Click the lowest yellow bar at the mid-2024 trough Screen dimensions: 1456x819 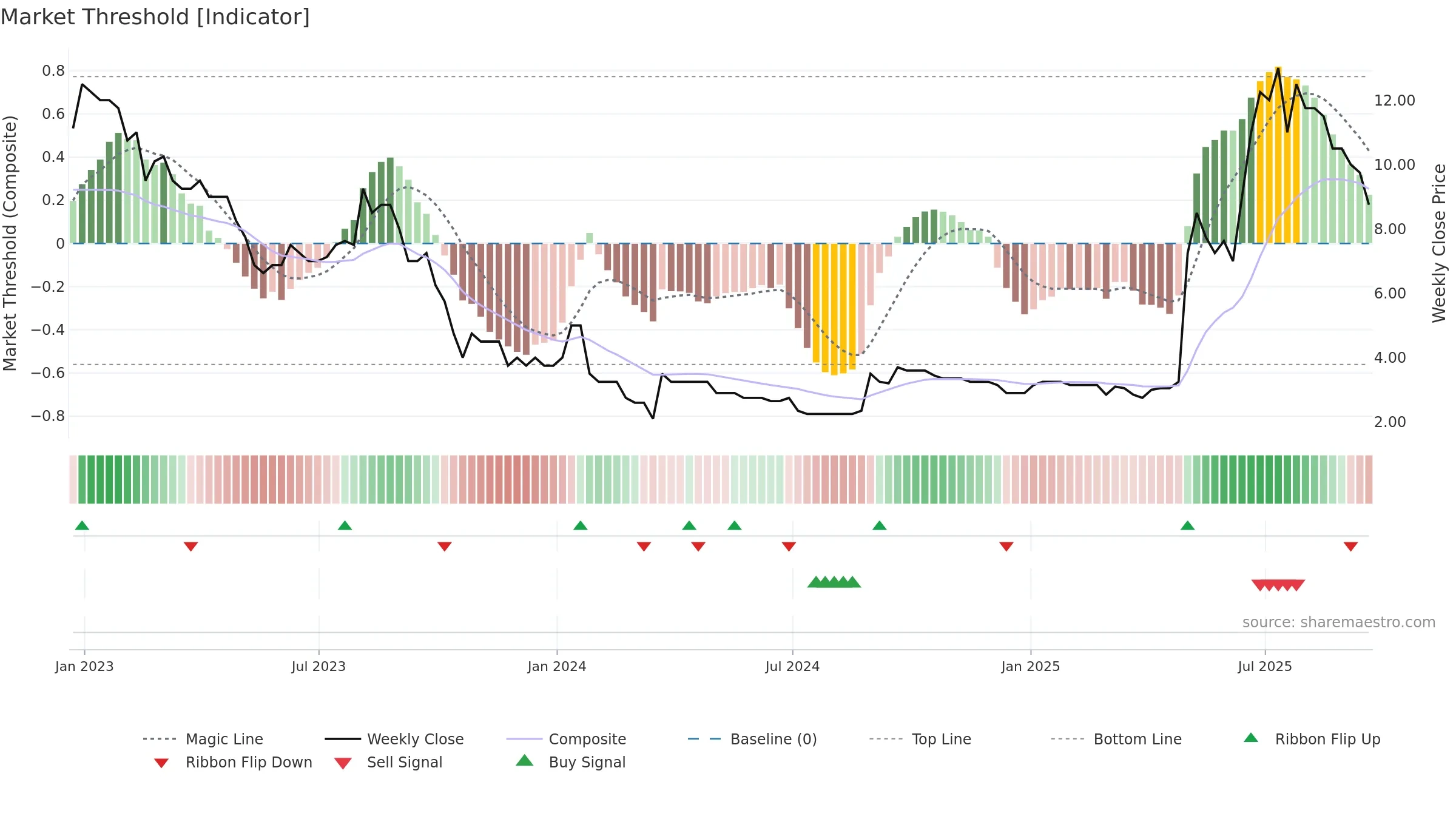[834, 309]
